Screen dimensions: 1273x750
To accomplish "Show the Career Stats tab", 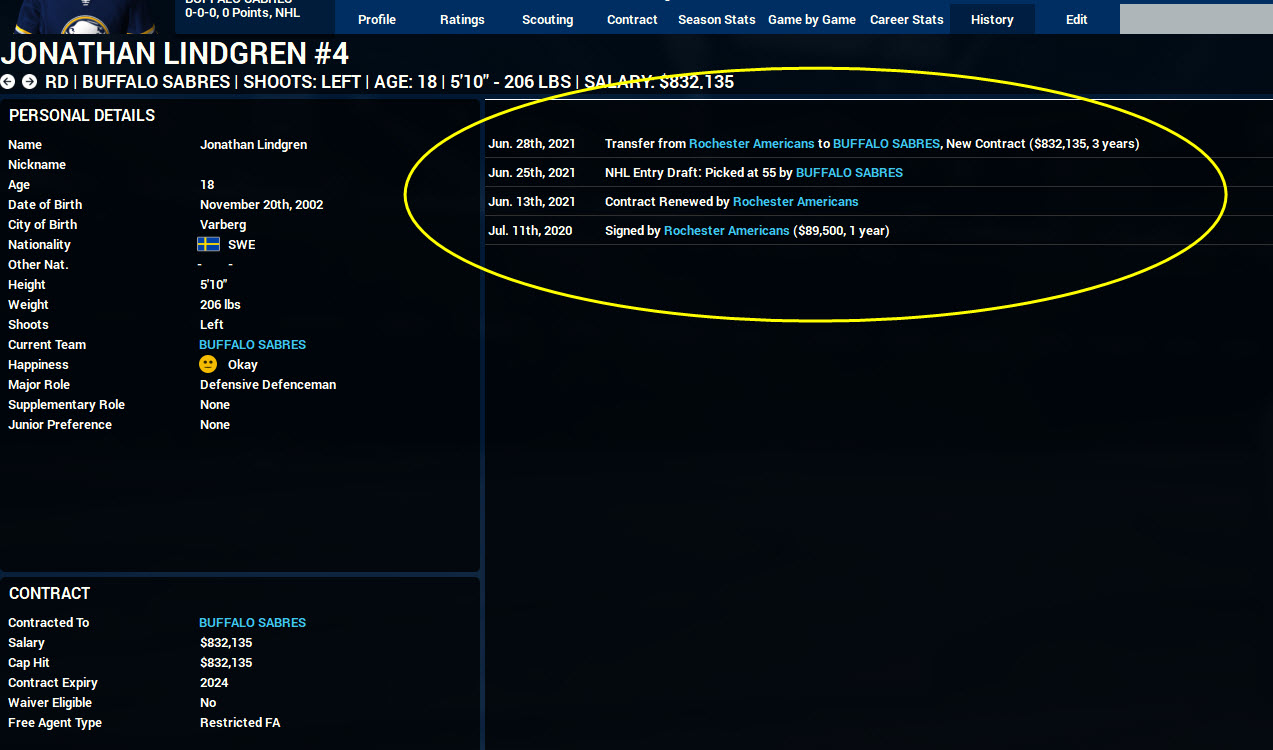I will pos(907,19).
